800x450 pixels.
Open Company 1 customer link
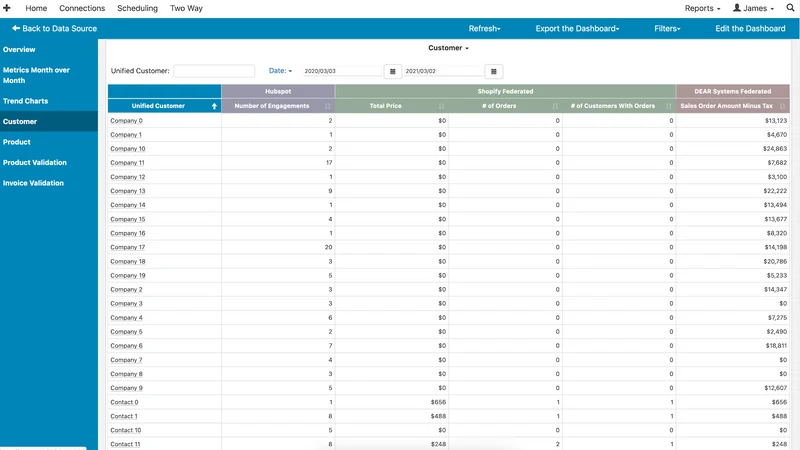[x=126, y=135]
